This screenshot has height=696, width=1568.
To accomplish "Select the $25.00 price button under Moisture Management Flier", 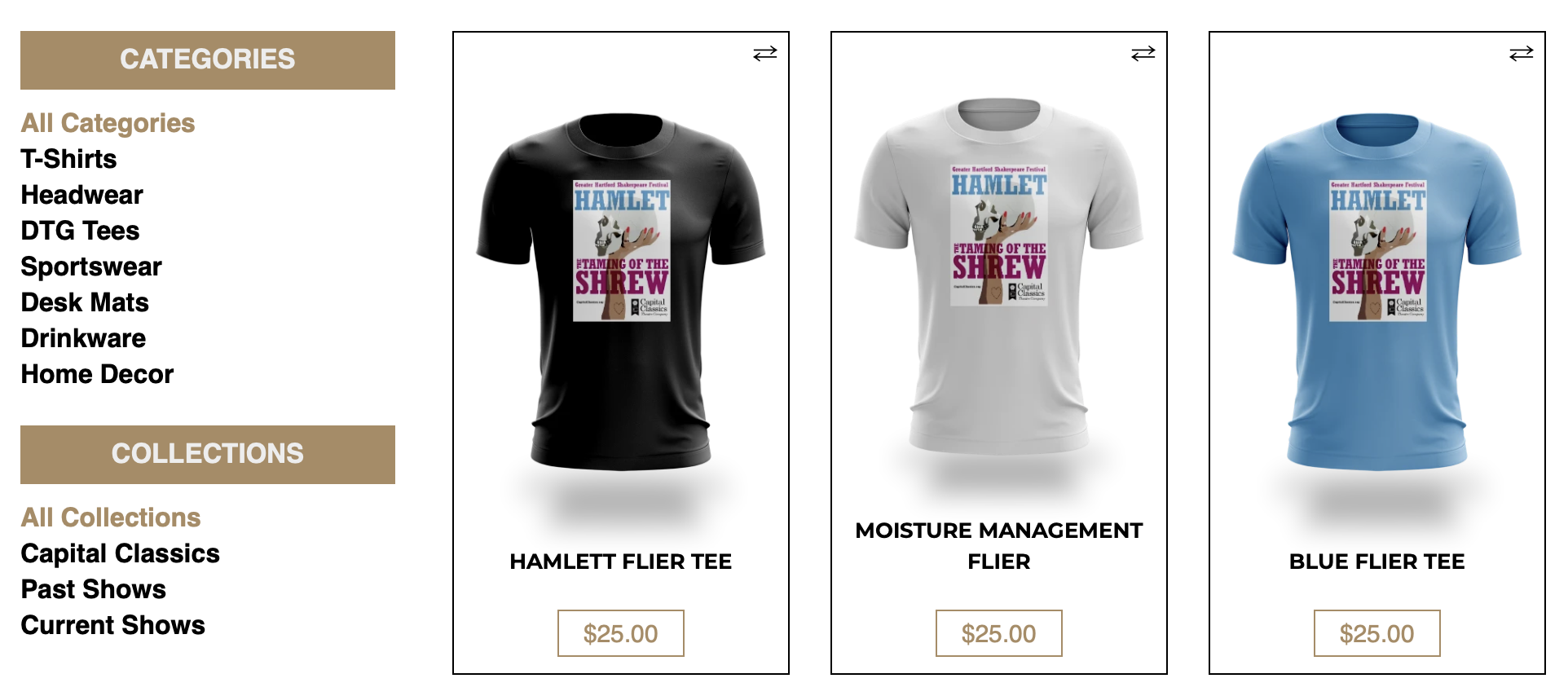I will 999,633.
